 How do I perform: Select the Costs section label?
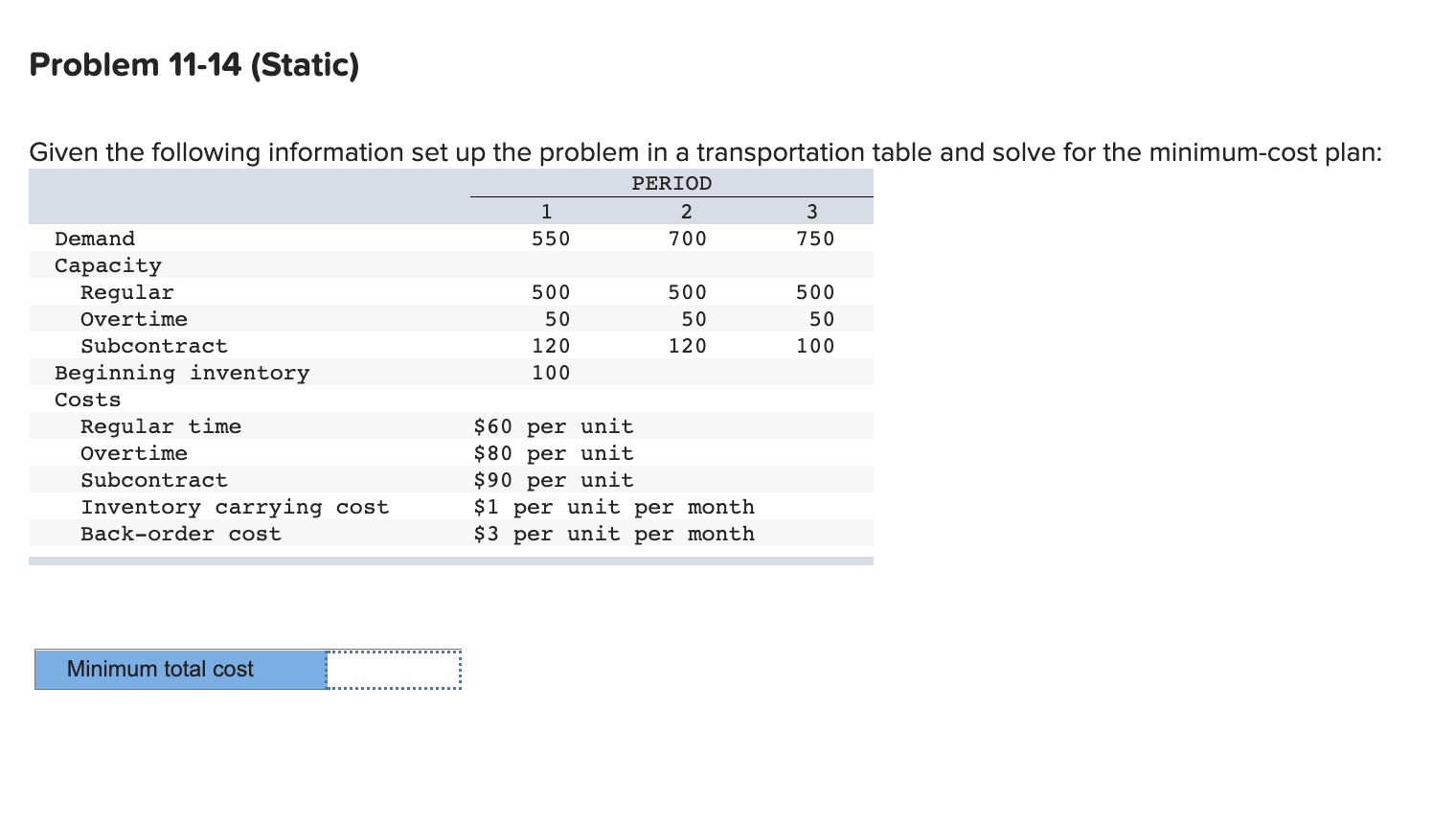86,399
